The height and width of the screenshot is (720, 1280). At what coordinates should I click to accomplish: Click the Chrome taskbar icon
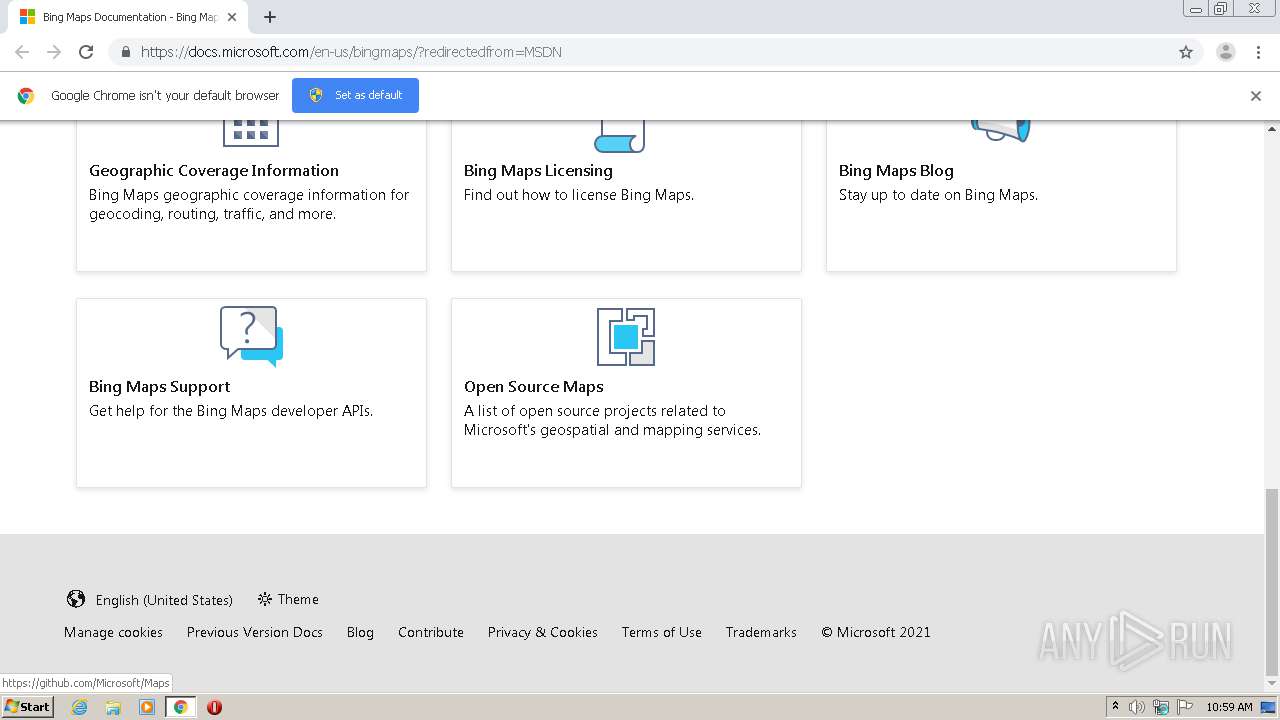tap(180, 707)
